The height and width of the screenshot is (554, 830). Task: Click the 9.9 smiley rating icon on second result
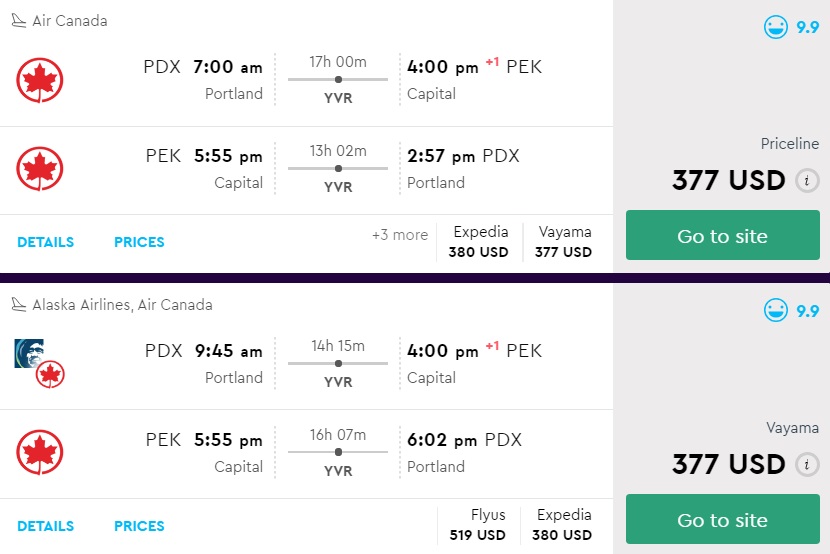point(776,311)
